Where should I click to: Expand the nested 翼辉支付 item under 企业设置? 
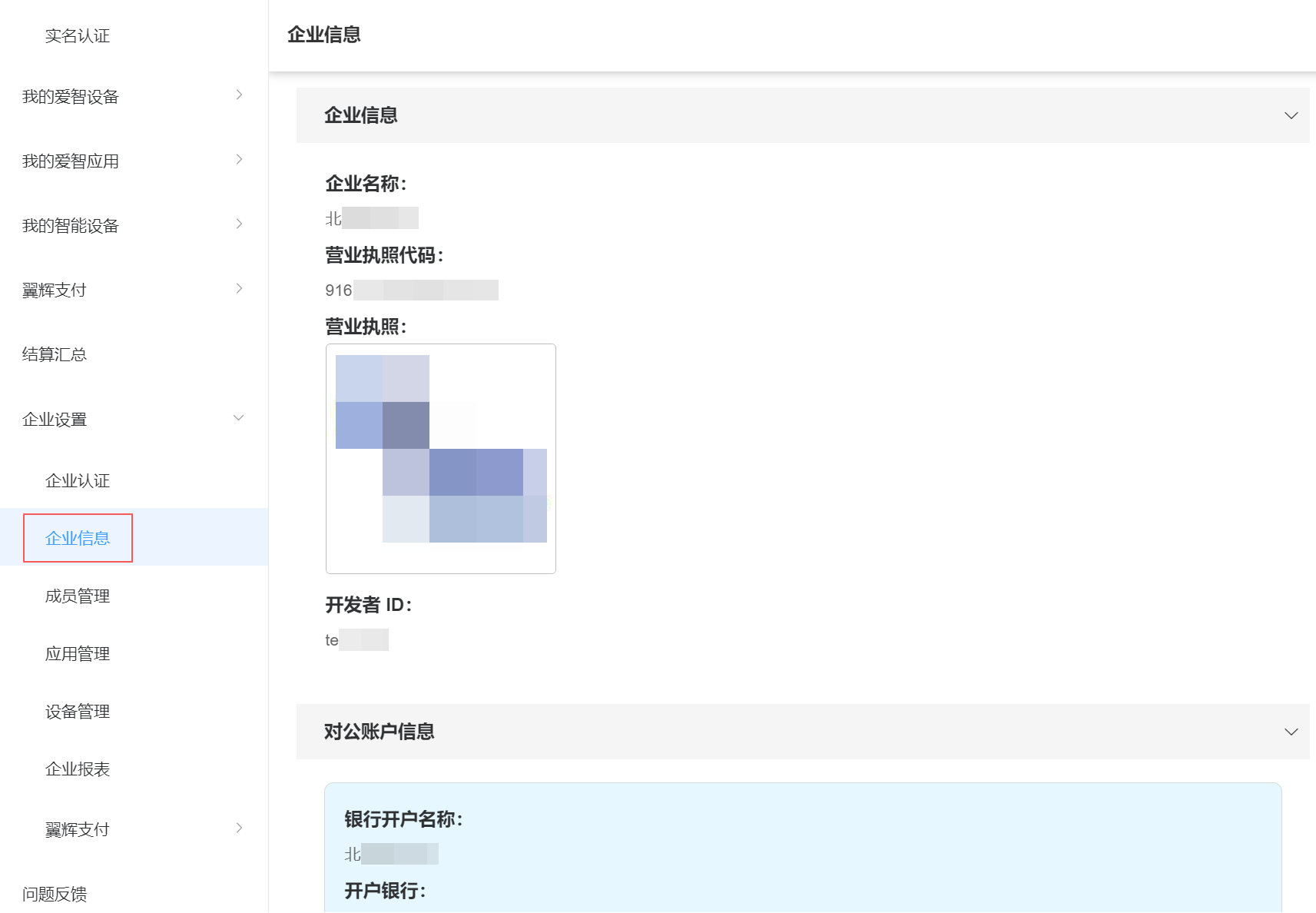pyautogui.click(x=78, y=829)
